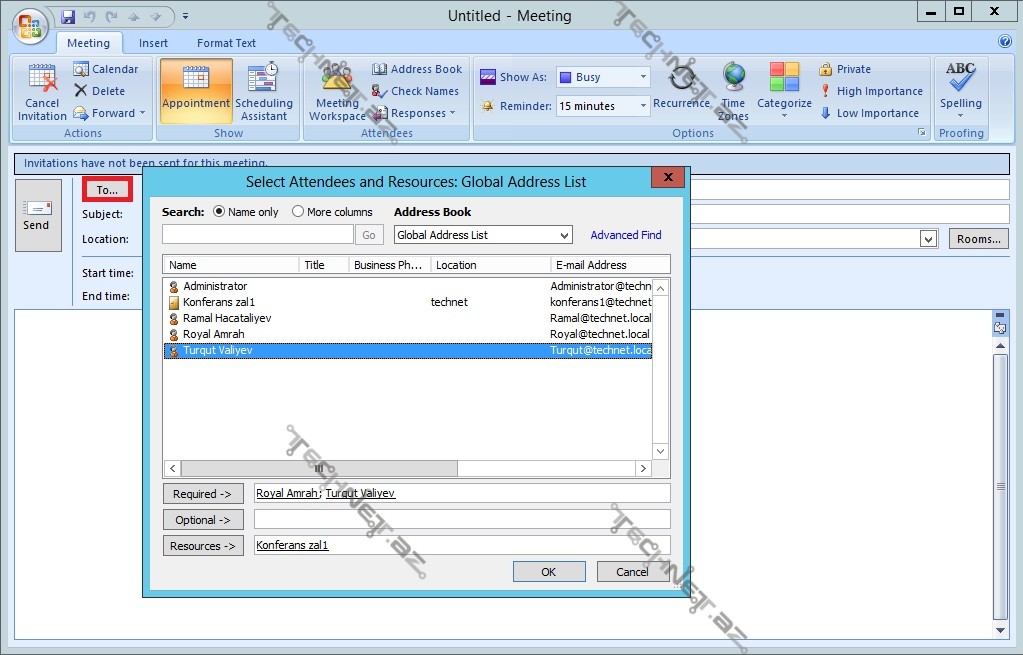The height and width of the screenshot is (655, 1023).
Task: Select the Name only radio button
Action: 219,212
